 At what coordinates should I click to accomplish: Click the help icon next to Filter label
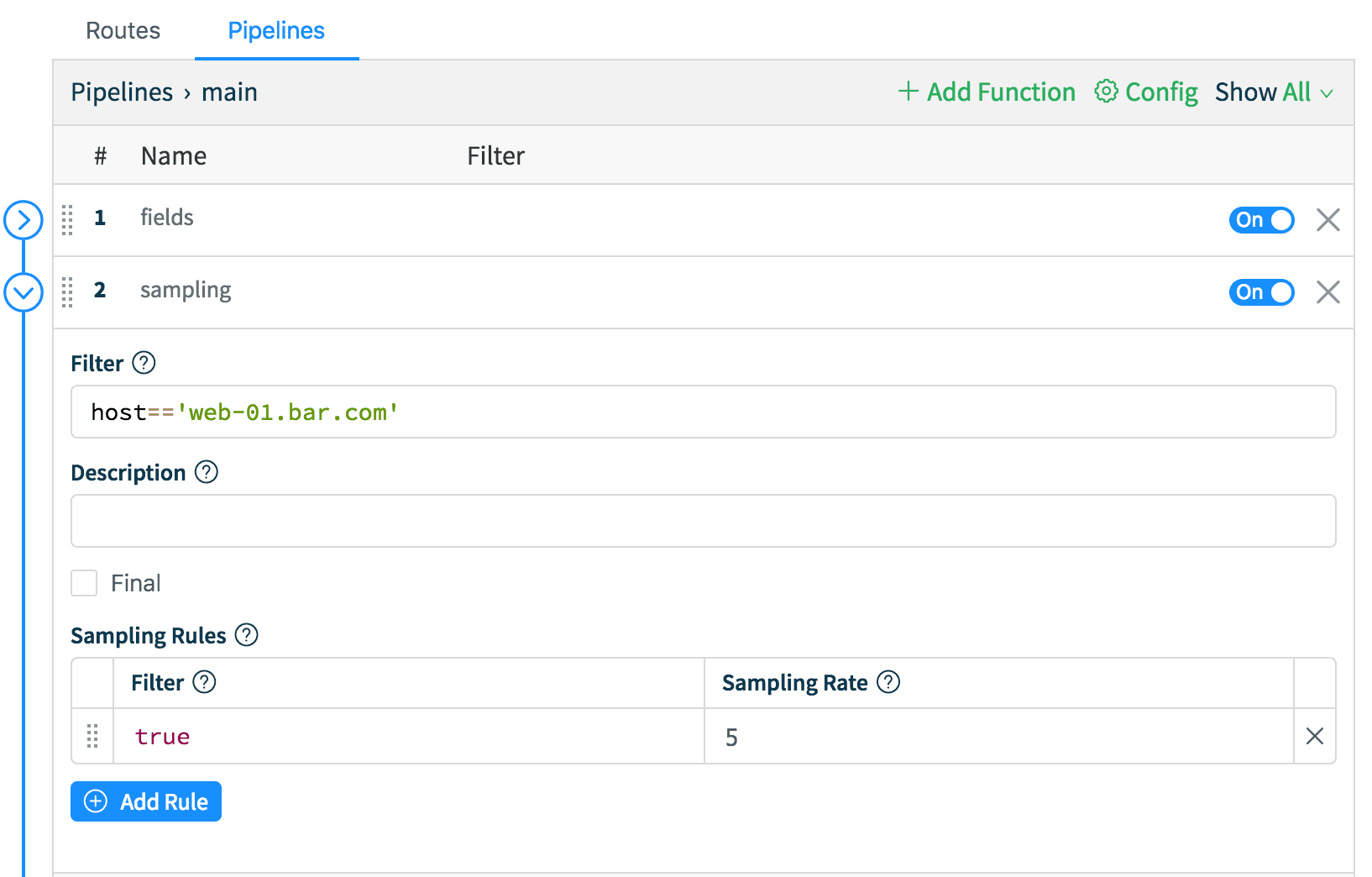tap(144, 363)
